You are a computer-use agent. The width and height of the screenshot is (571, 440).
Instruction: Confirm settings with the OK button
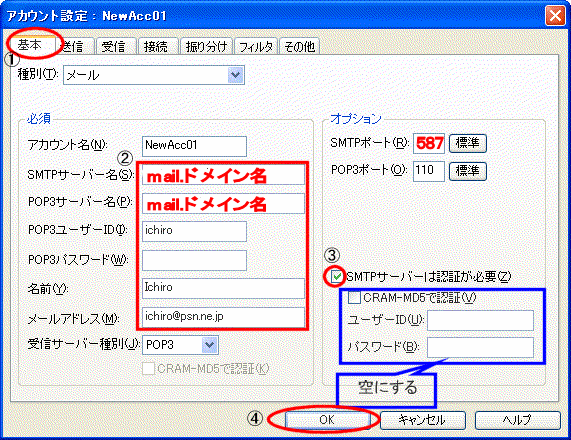(327, 420)
